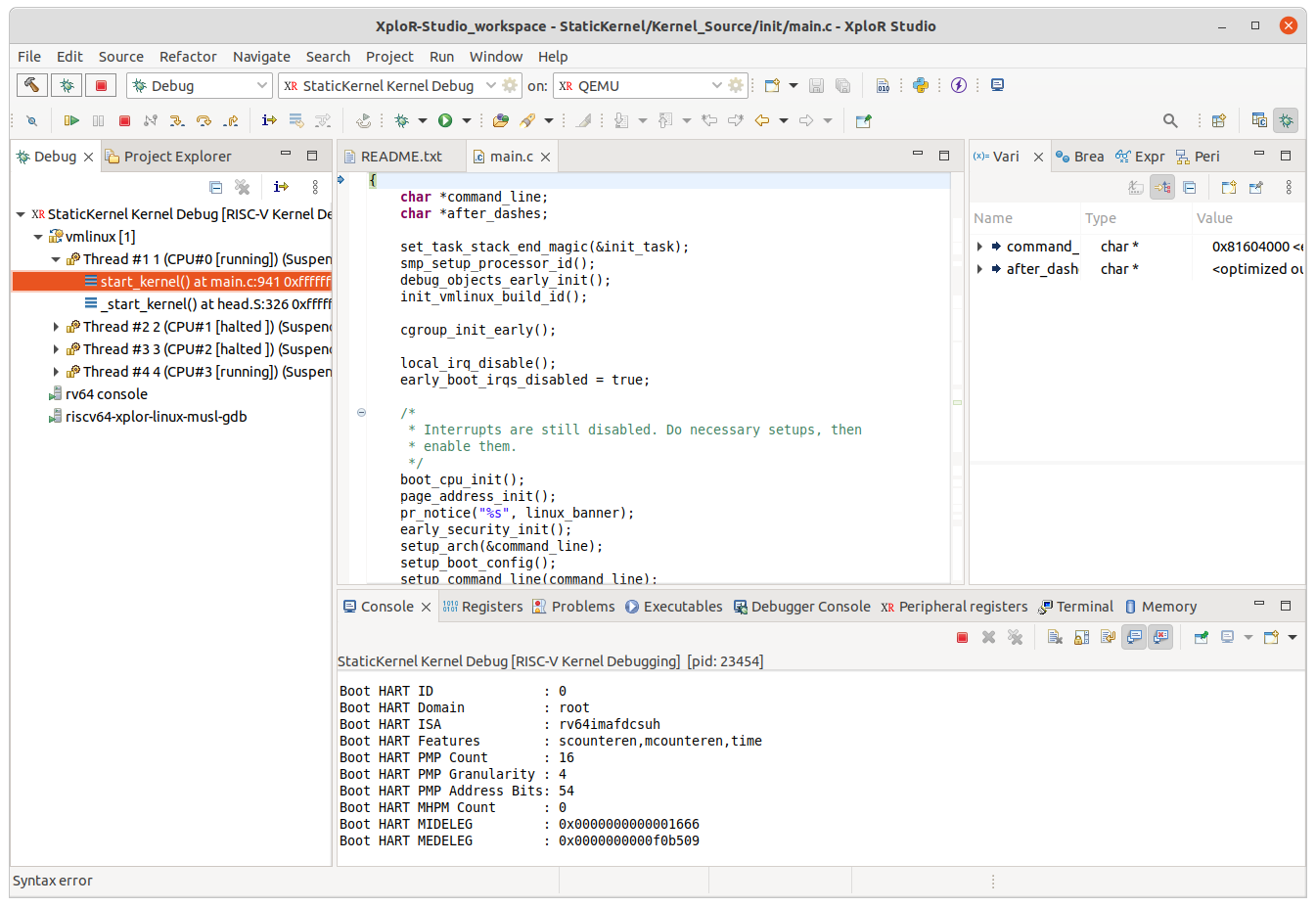Click the Step Over icon
The image size is (1316, 907).
coord(204,120)
